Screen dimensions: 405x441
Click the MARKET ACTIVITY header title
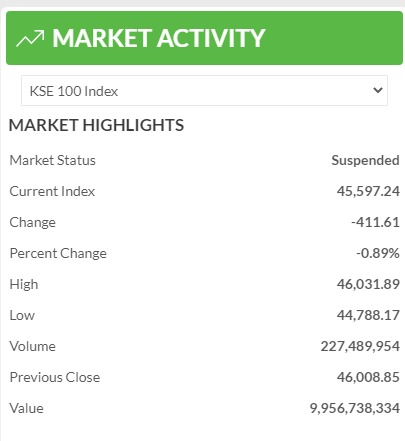159,38
